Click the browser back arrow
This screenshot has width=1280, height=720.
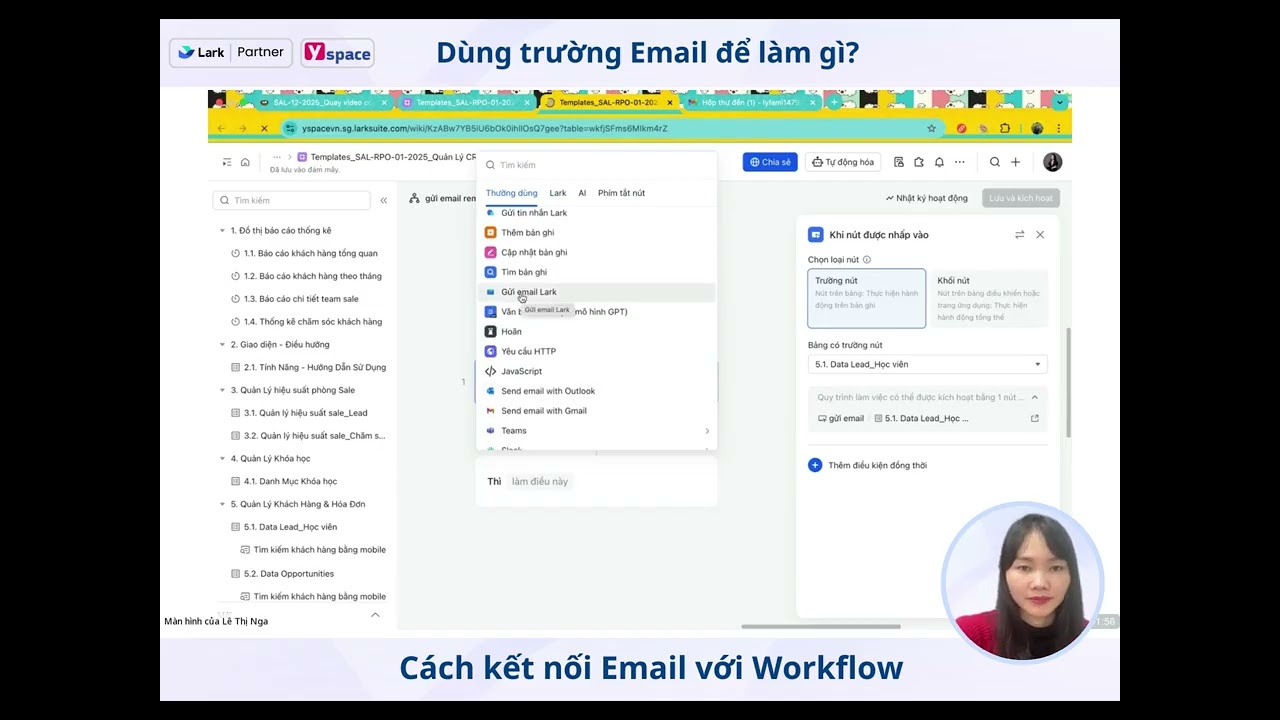click(222, 128)
